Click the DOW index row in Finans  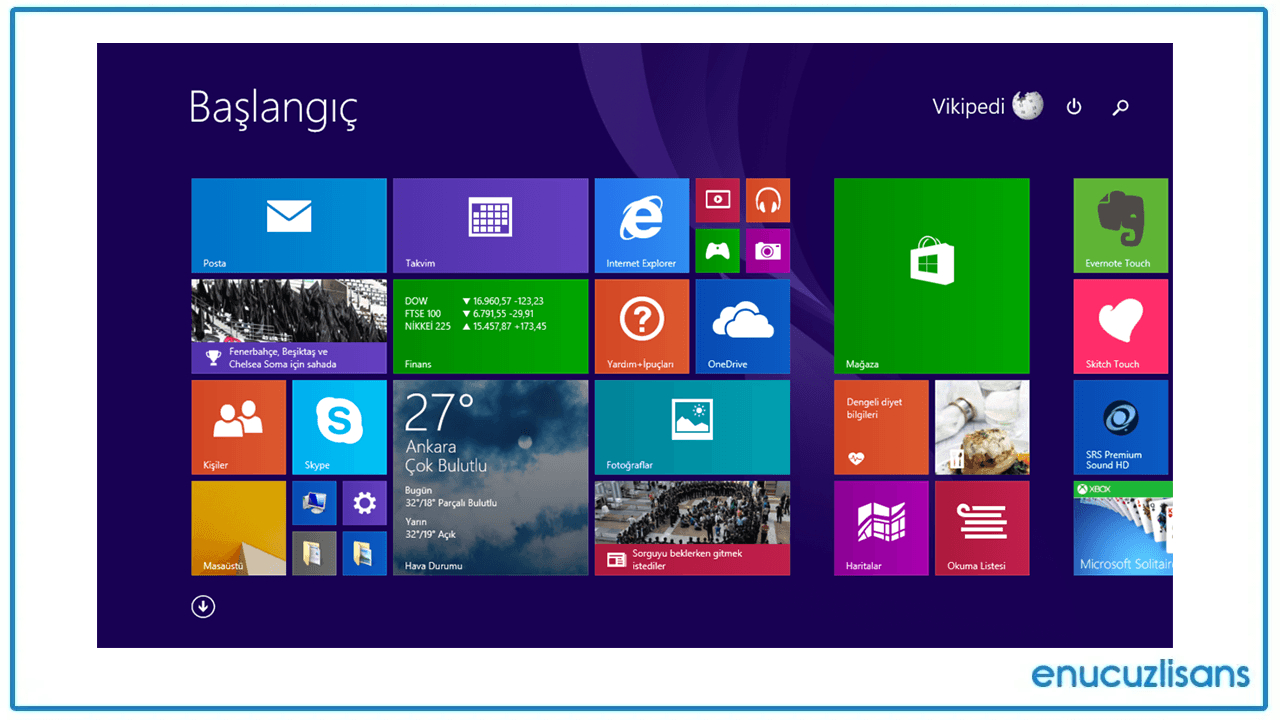coord(475,301)
